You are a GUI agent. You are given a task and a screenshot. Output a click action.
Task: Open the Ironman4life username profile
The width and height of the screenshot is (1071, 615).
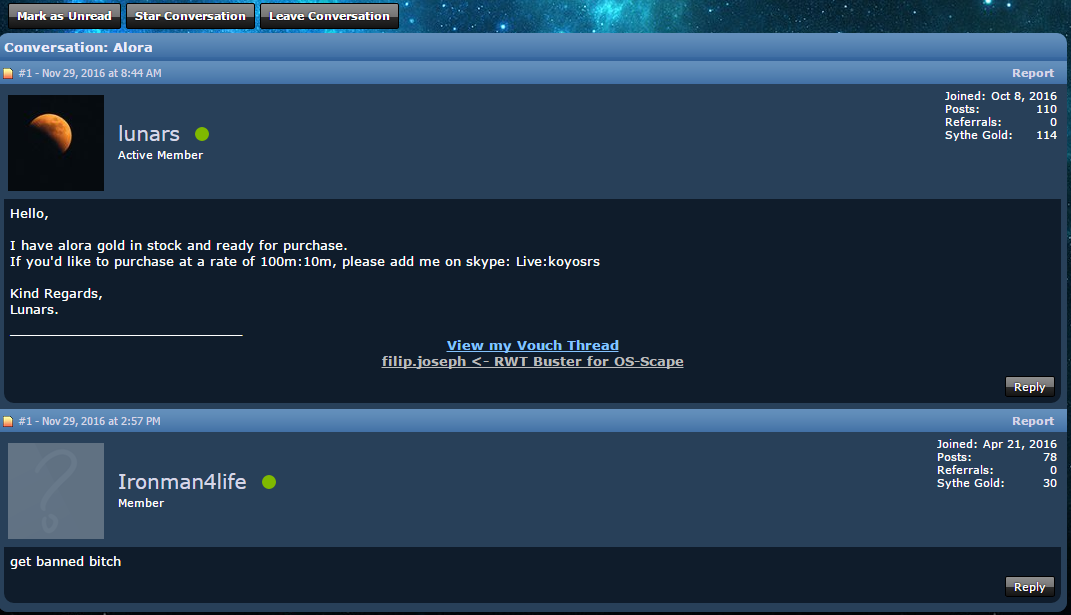(182, 482)
